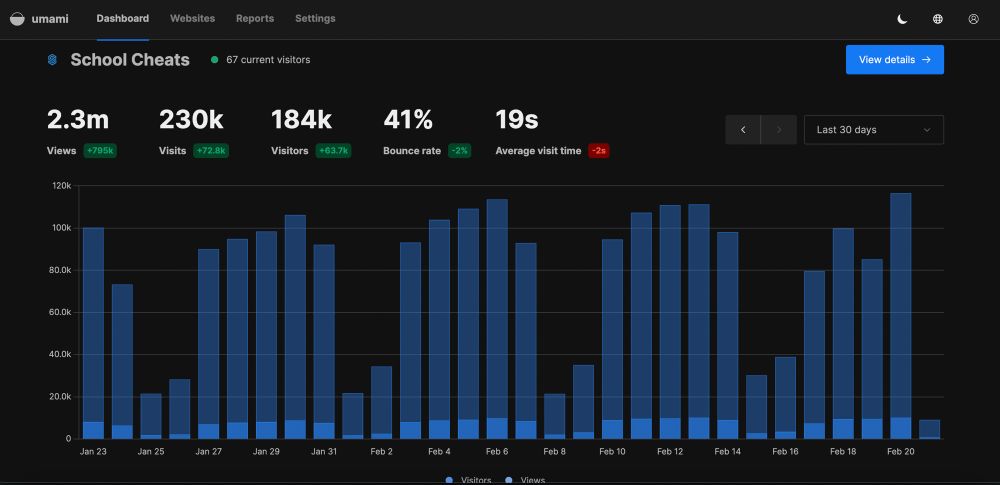Click the Jan 29 axis label
Viewport: 1000px width, 485px height.
click(266, 451)
